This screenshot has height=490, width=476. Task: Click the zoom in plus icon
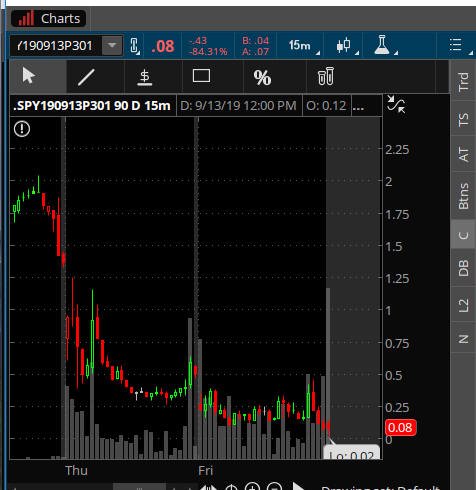(252, 487)
